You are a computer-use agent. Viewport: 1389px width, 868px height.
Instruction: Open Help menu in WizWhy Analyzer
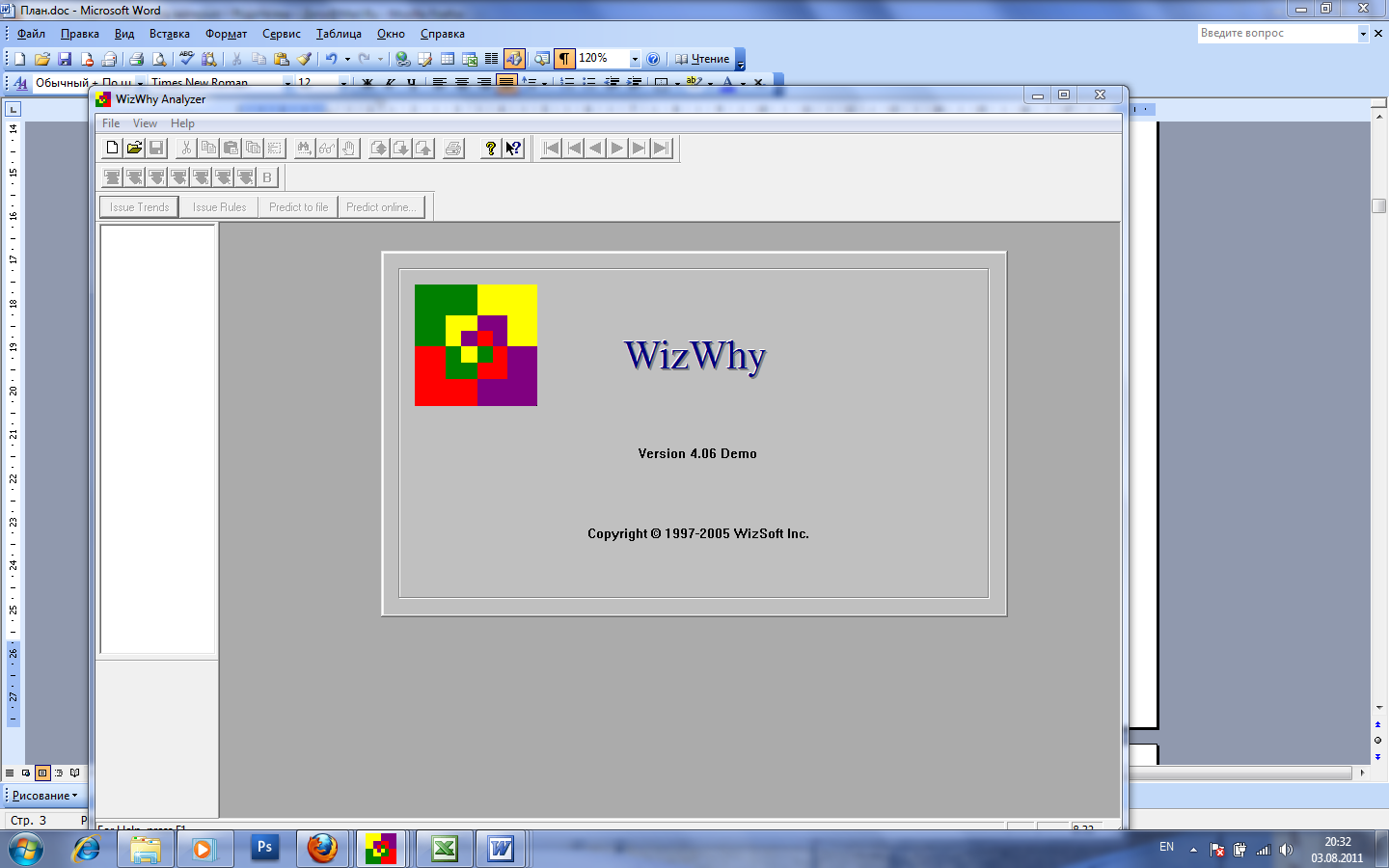182,122
